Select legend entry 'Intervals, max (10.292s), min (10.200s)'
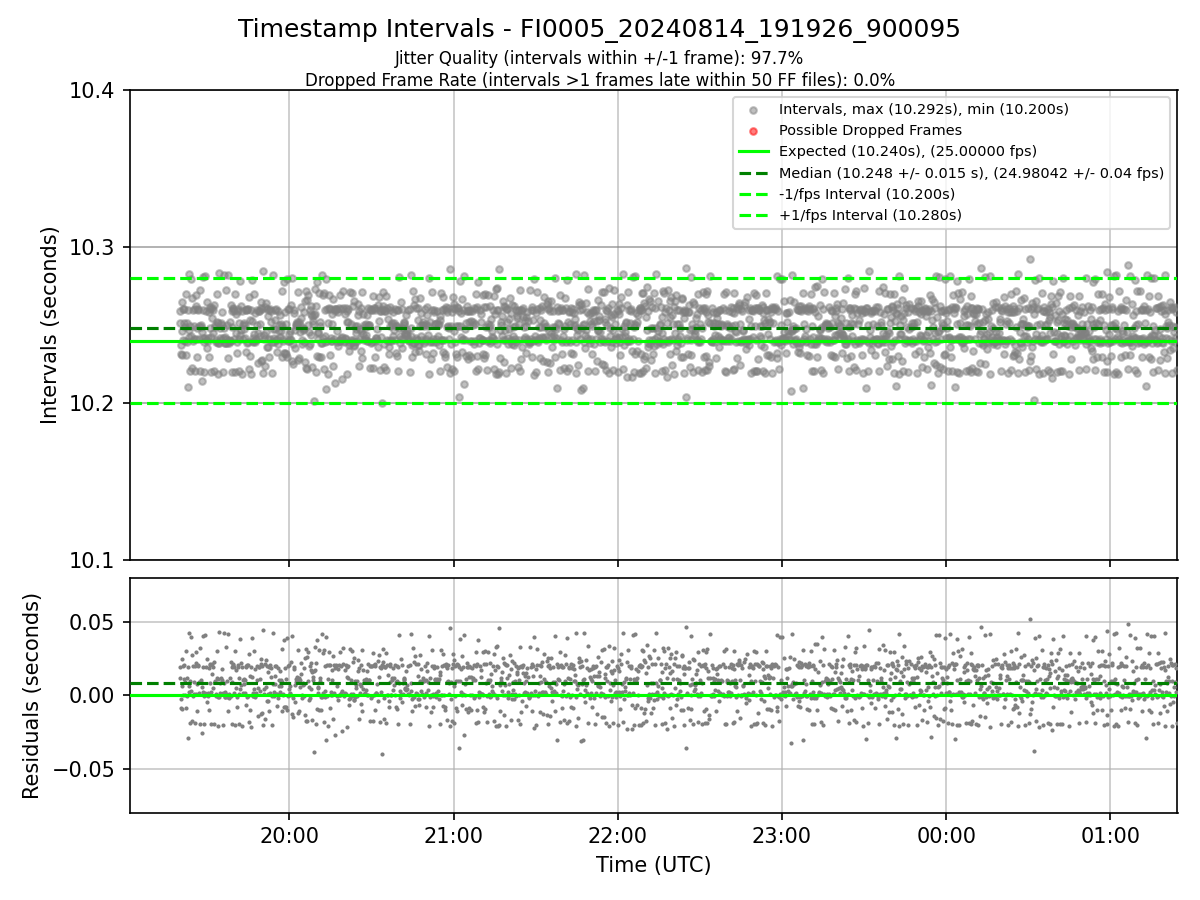The height and width of the screenshot is (900, 1200). (x=924, y=109)
